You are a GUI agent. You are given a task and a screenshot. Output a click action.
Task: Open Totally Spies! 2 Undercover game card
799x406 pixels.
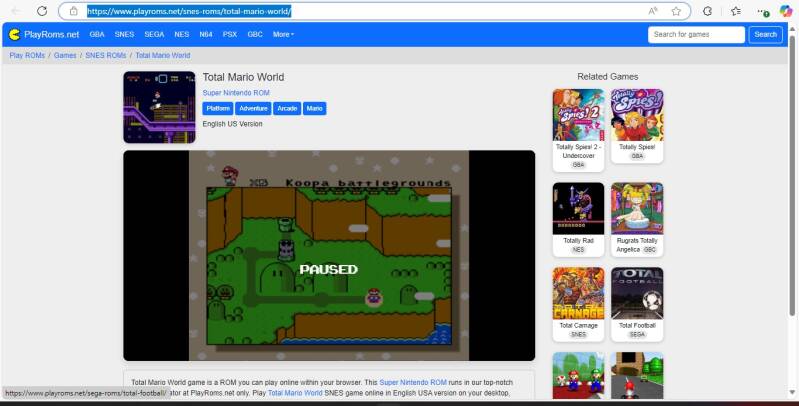click(x=578, y=130)
